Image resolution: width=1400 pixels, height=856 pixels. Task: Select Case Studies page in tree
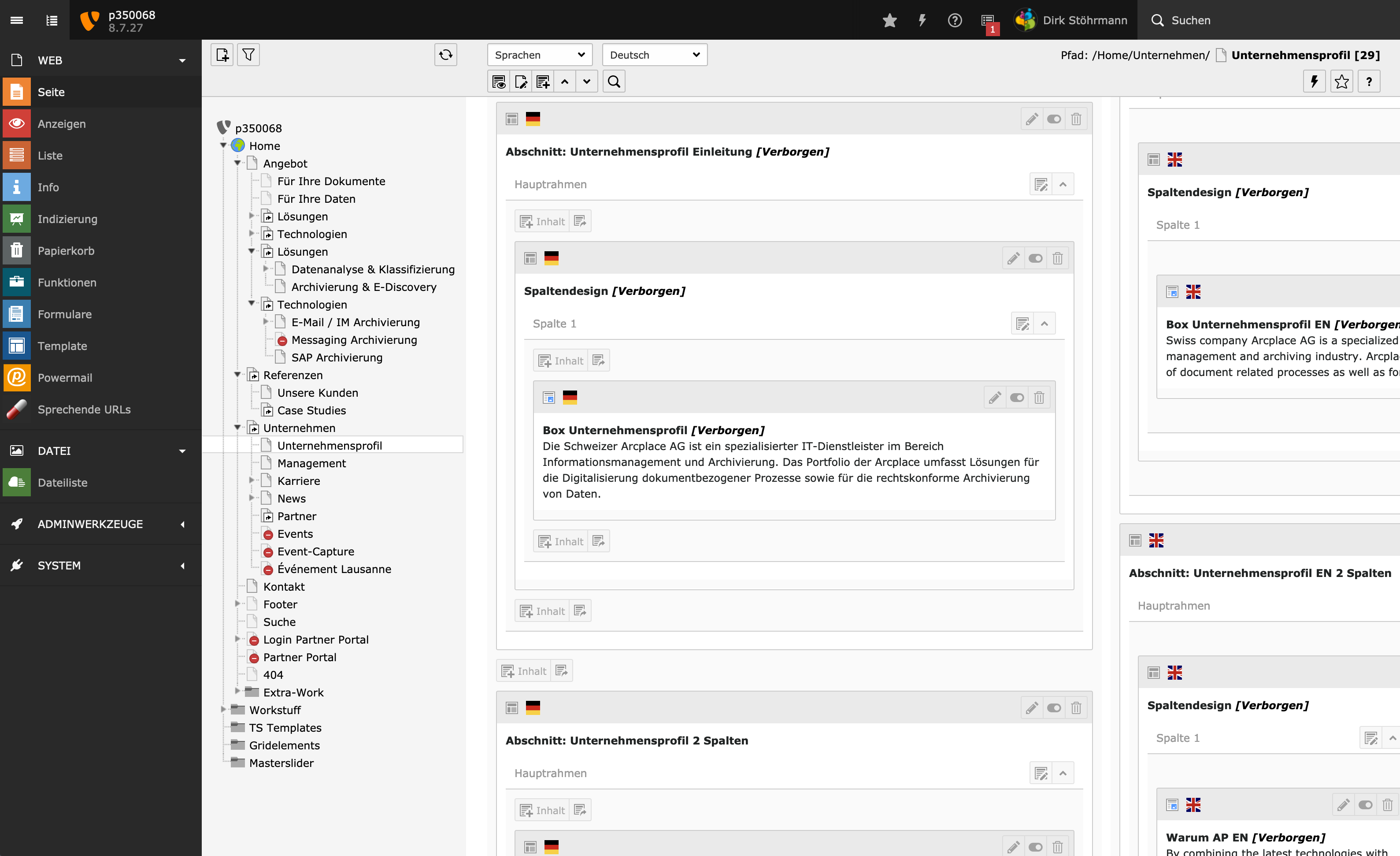click(311, 410)
